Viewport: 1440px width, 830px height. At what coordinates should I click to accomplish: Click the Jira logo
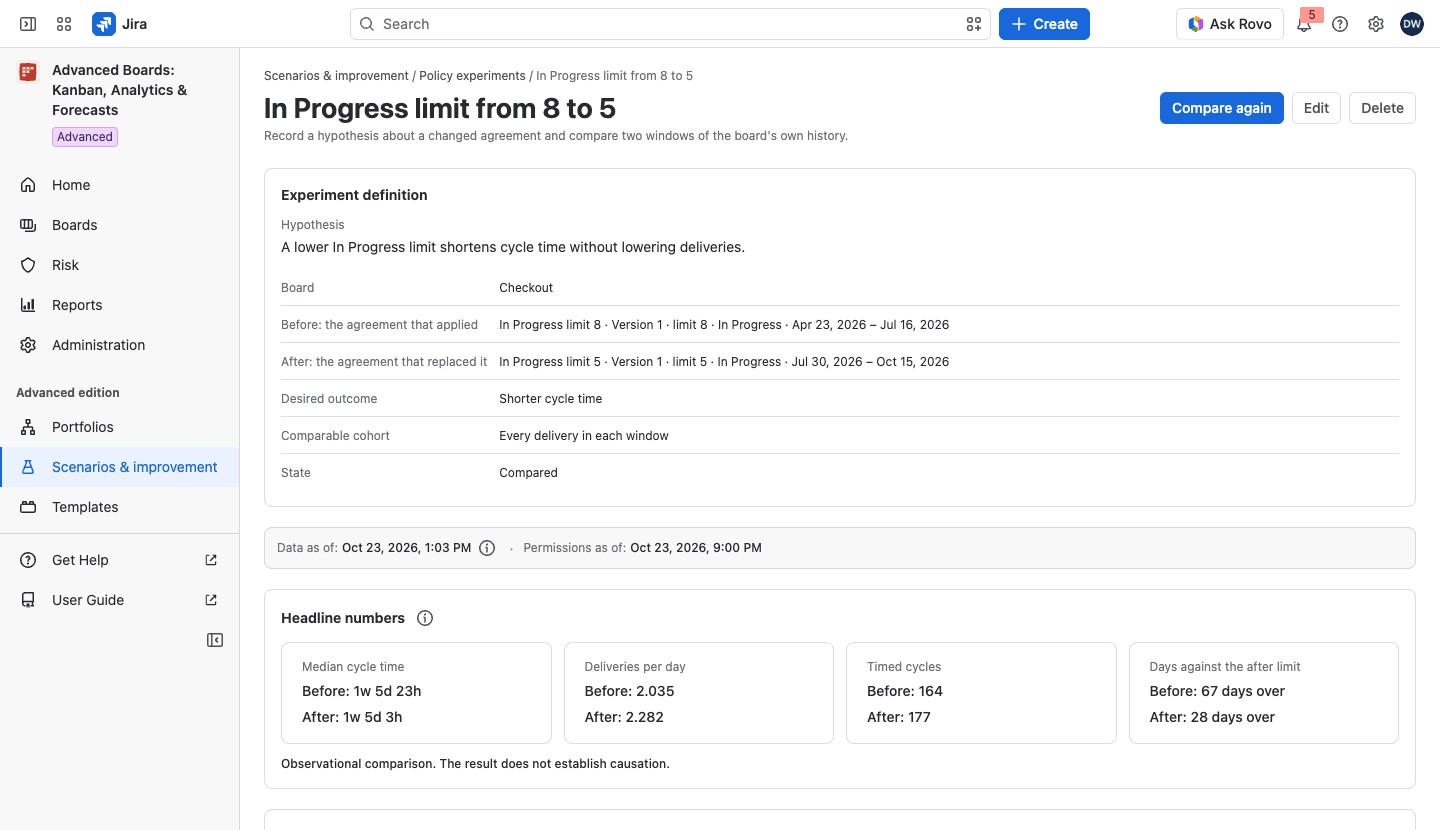tap(120, 24)
